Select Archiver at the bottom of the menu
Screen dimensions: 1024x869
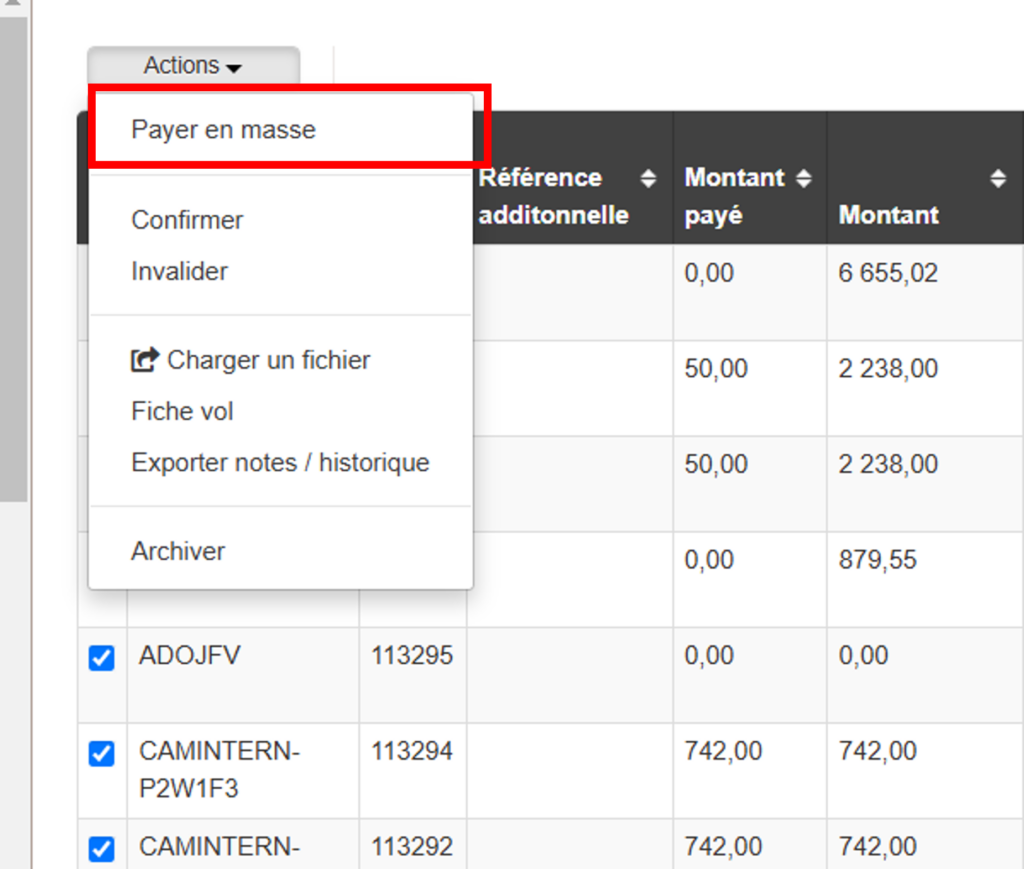(x=178, y=552)
